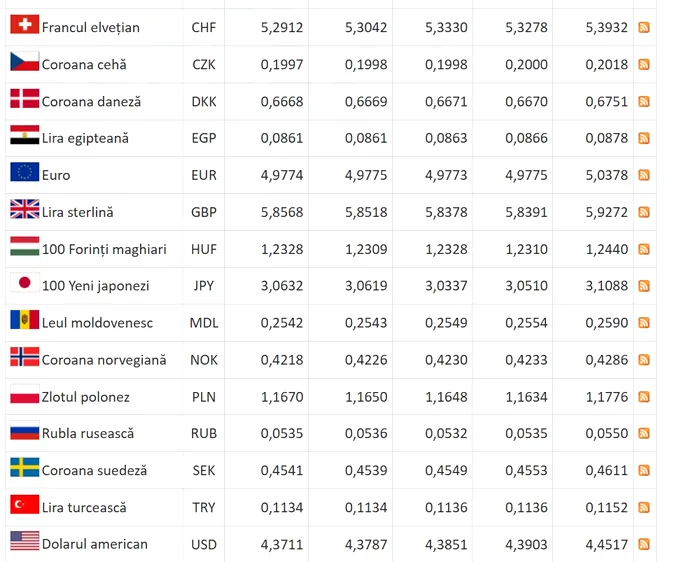
Task: Open the RSS feed icon for CZK
Action: [644, 65]
